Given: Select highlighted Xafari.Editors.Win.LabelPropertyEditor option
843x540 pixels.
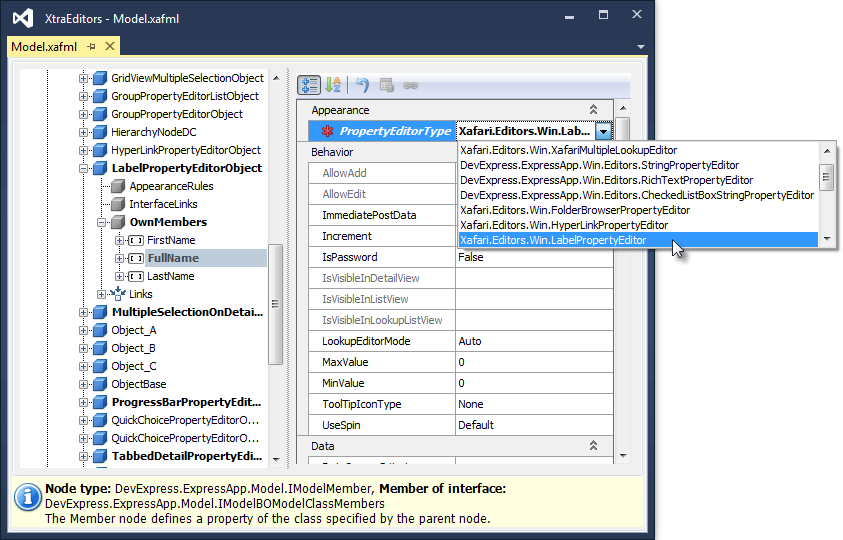Looking at the screenshot, I should pyautogui.click(x=638, y=240).
